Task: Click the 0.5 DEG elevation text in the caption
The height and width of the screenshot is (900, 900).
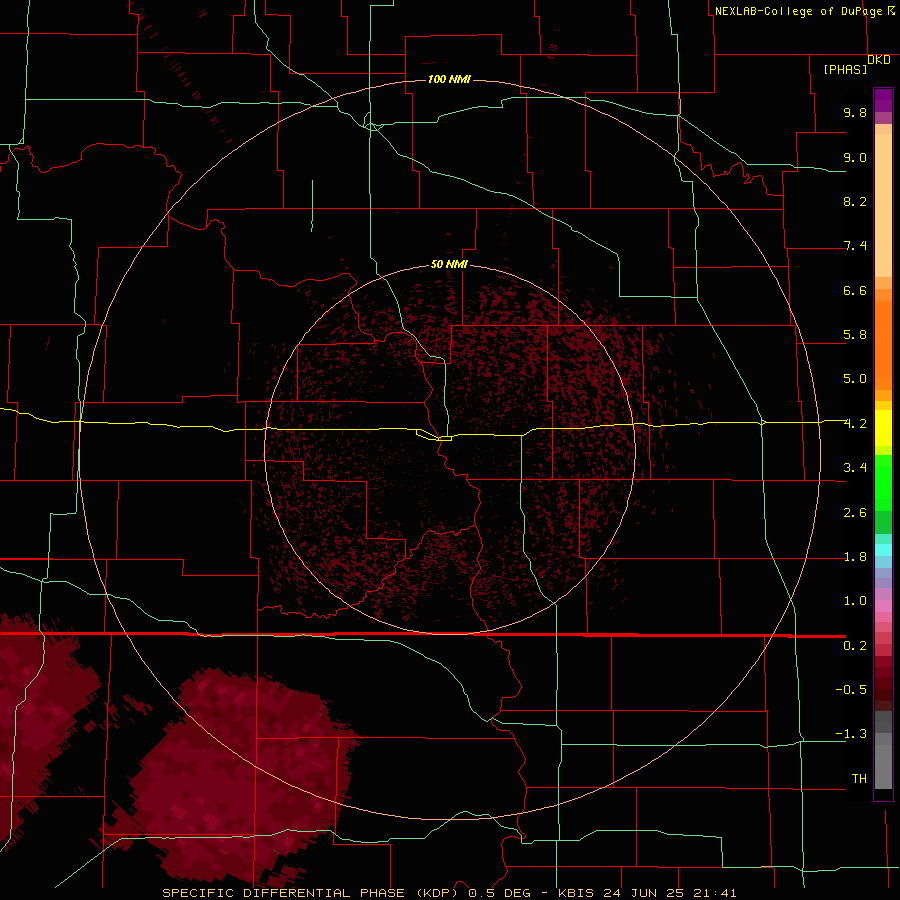Action: click(x=497, y=893)
